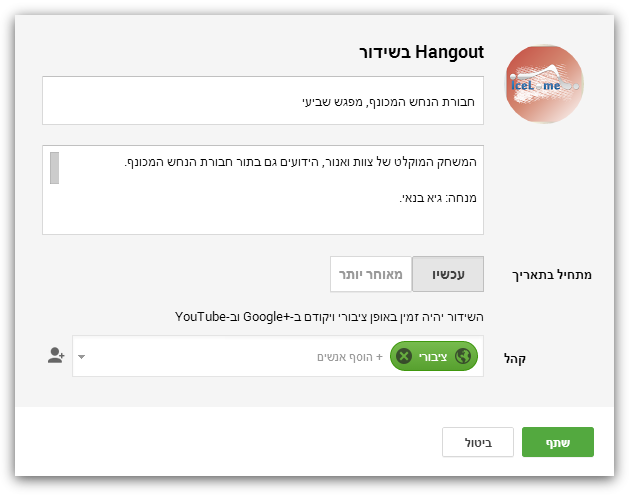Click the Hangout title input field
The width and height of the screenshot is (629, 496).
263,100
